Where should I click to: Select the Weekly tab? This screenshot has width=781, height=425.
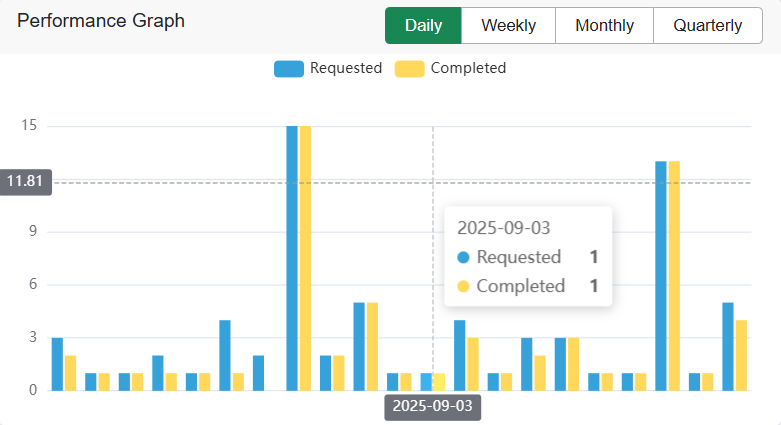pyautogui.click(x=508, y=25)
